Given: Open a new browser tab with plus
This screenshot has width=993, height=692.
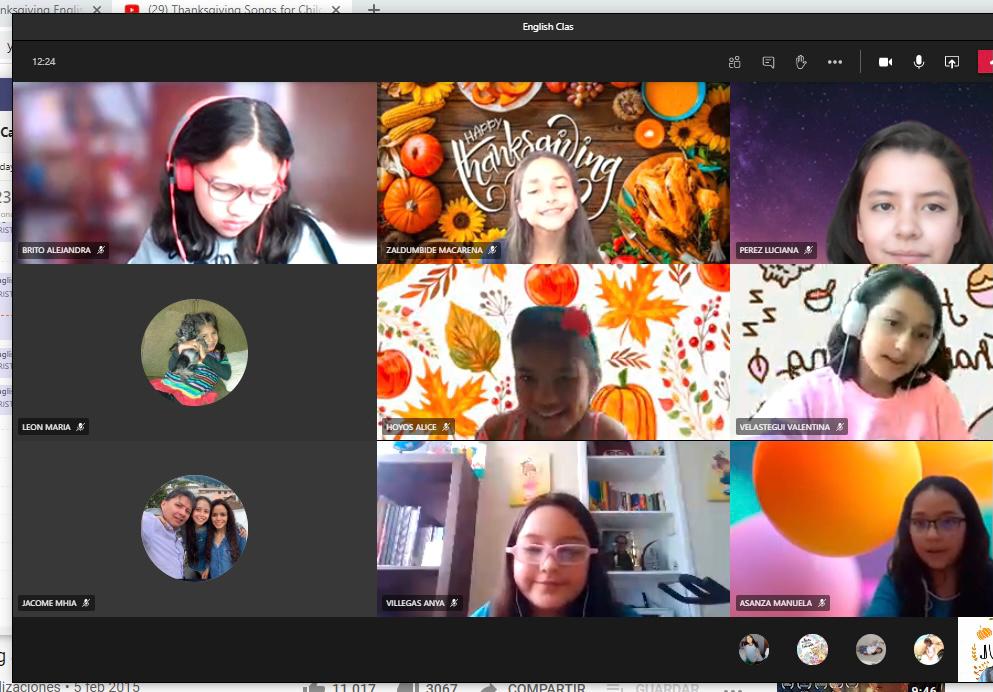Looking at the screenshot, I should [x=374, y=9].
